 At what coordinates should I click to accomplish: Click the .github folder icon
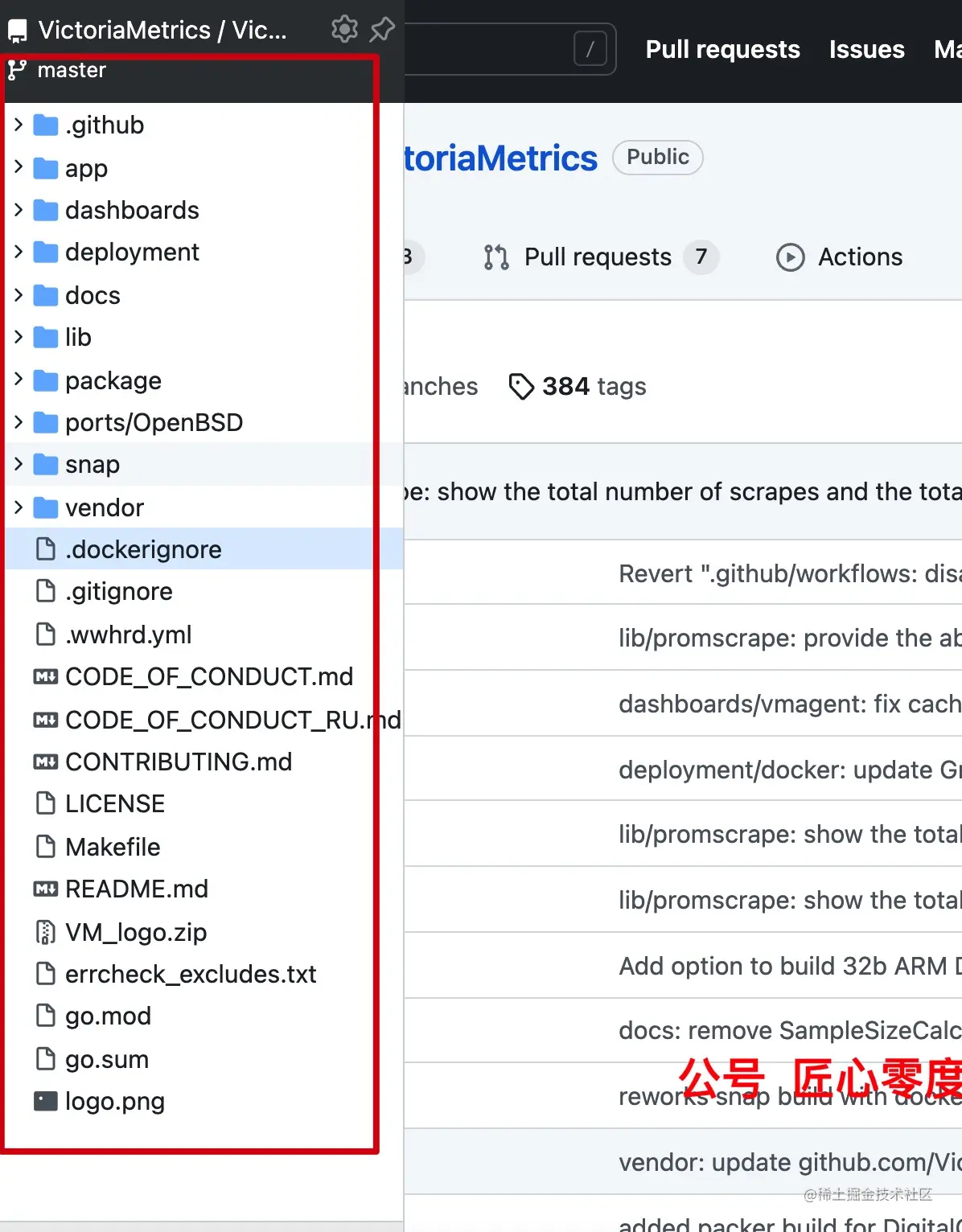tap(46, 125)
